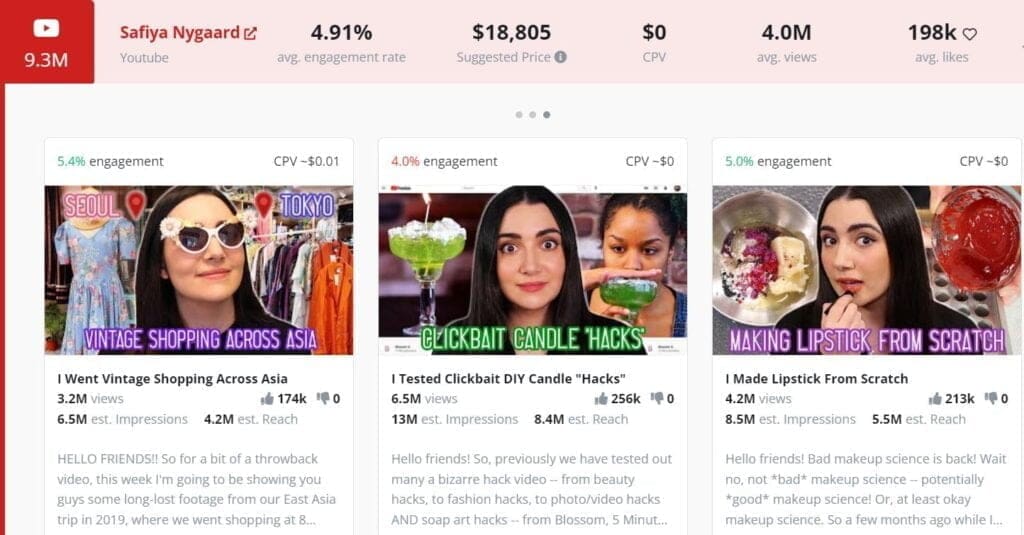Click thumbs up icon on Candle Hacks video
Viewport: 1024px width, 535px height.
(x=601, y=398)
